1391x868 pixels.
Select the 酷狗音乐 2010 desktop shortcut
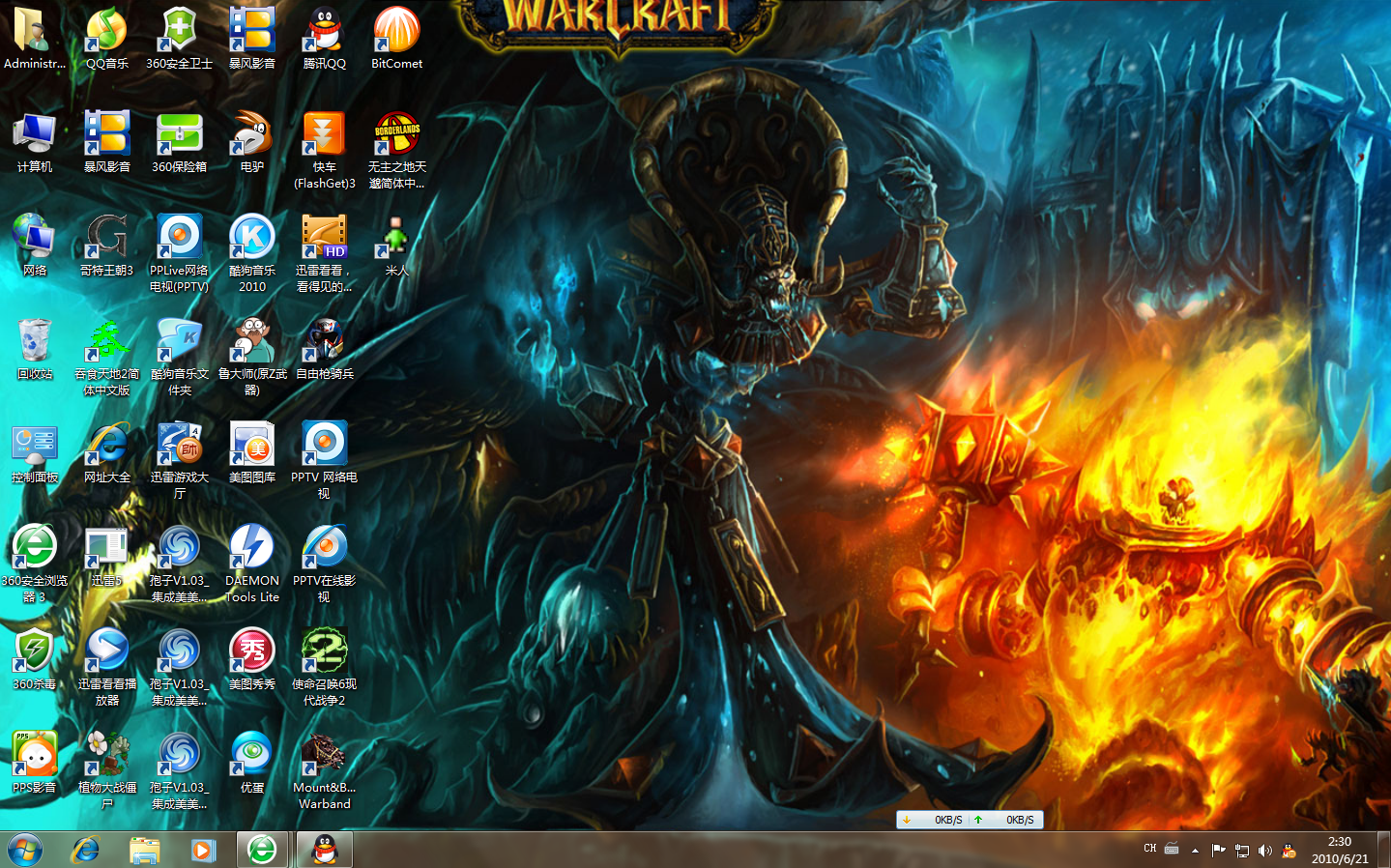click(251, 253)
